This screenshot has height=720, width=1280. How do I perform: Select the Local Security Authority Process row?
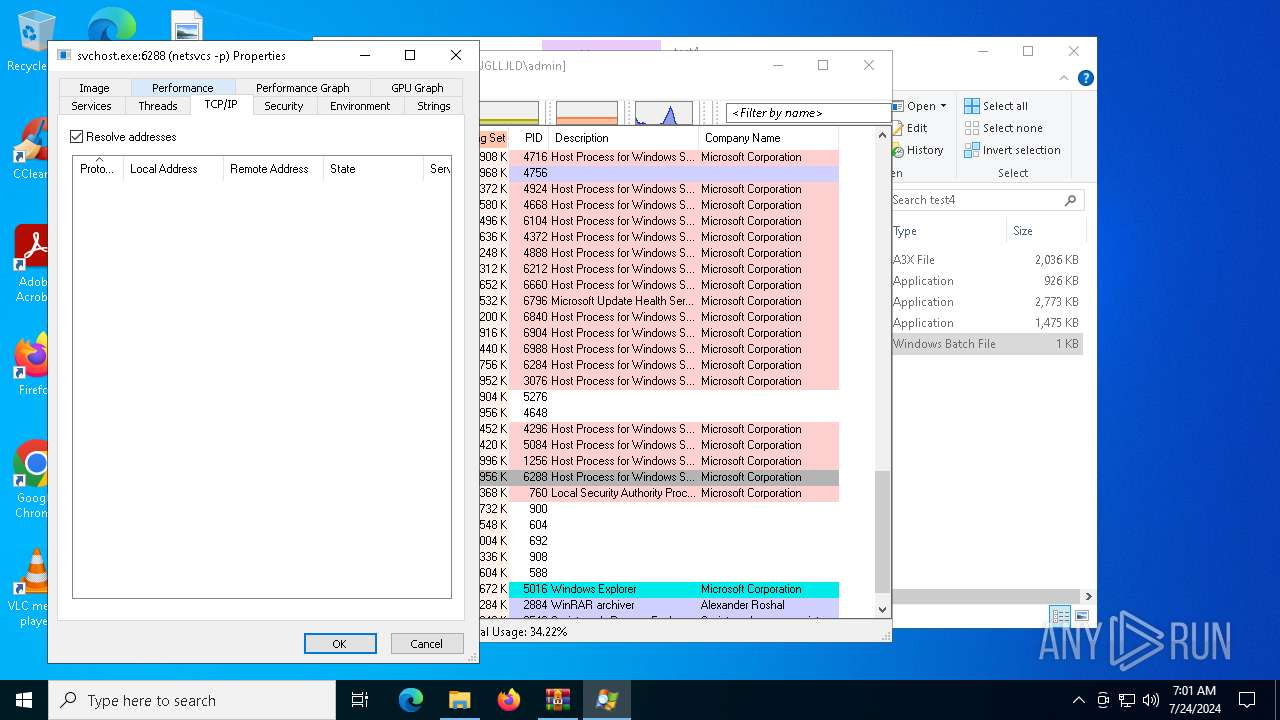658,493
